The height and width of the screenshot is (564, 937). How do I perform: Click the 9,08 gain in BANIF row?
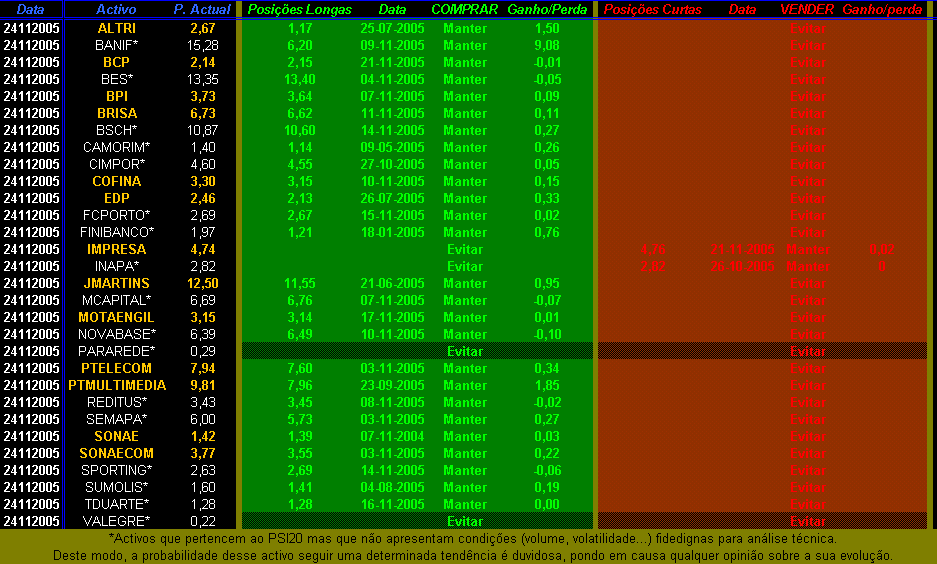coord(546,45)
